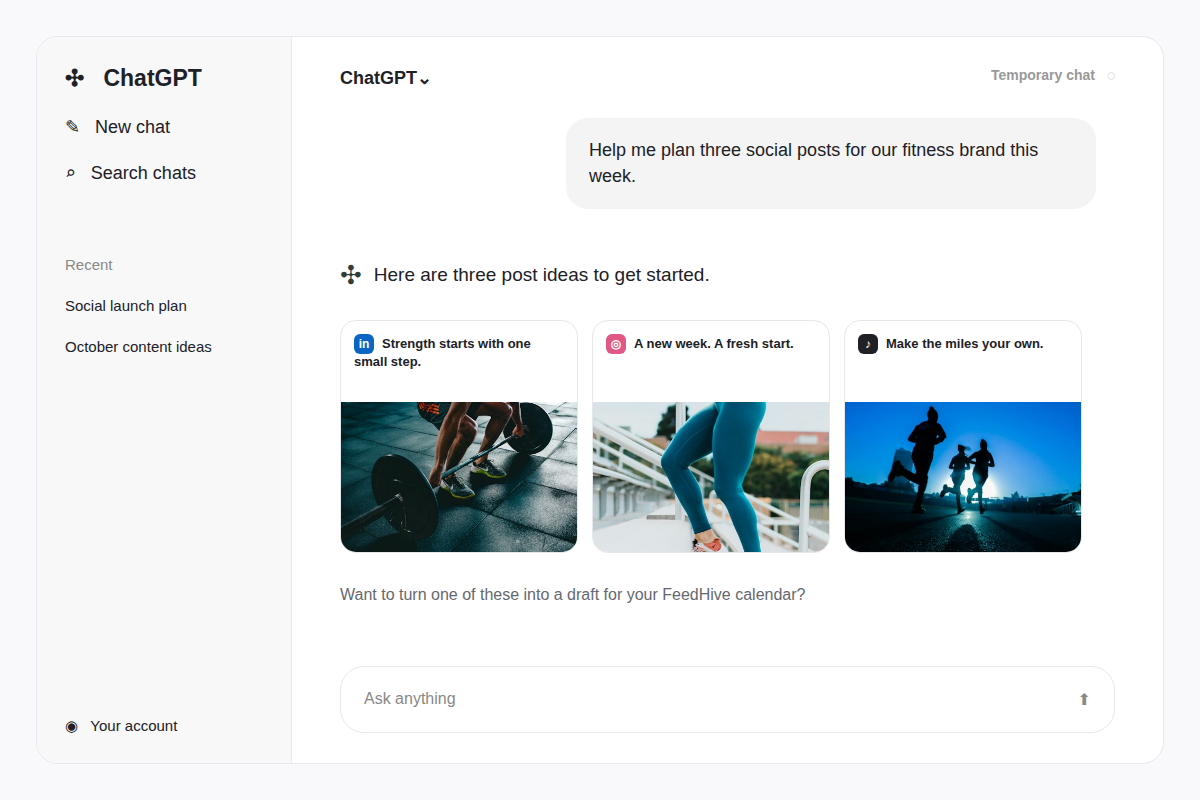This screenshot has height=800, width=1200.
Task: Select 'A new week. A fresh start.' caption
Action: [x=714, y=344]
